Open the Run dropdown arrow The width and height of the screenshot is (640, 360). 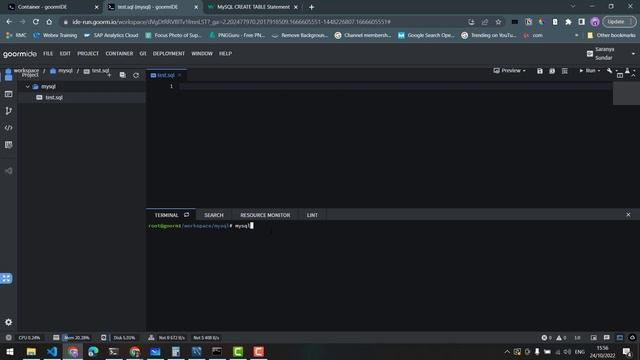[599, 71]
